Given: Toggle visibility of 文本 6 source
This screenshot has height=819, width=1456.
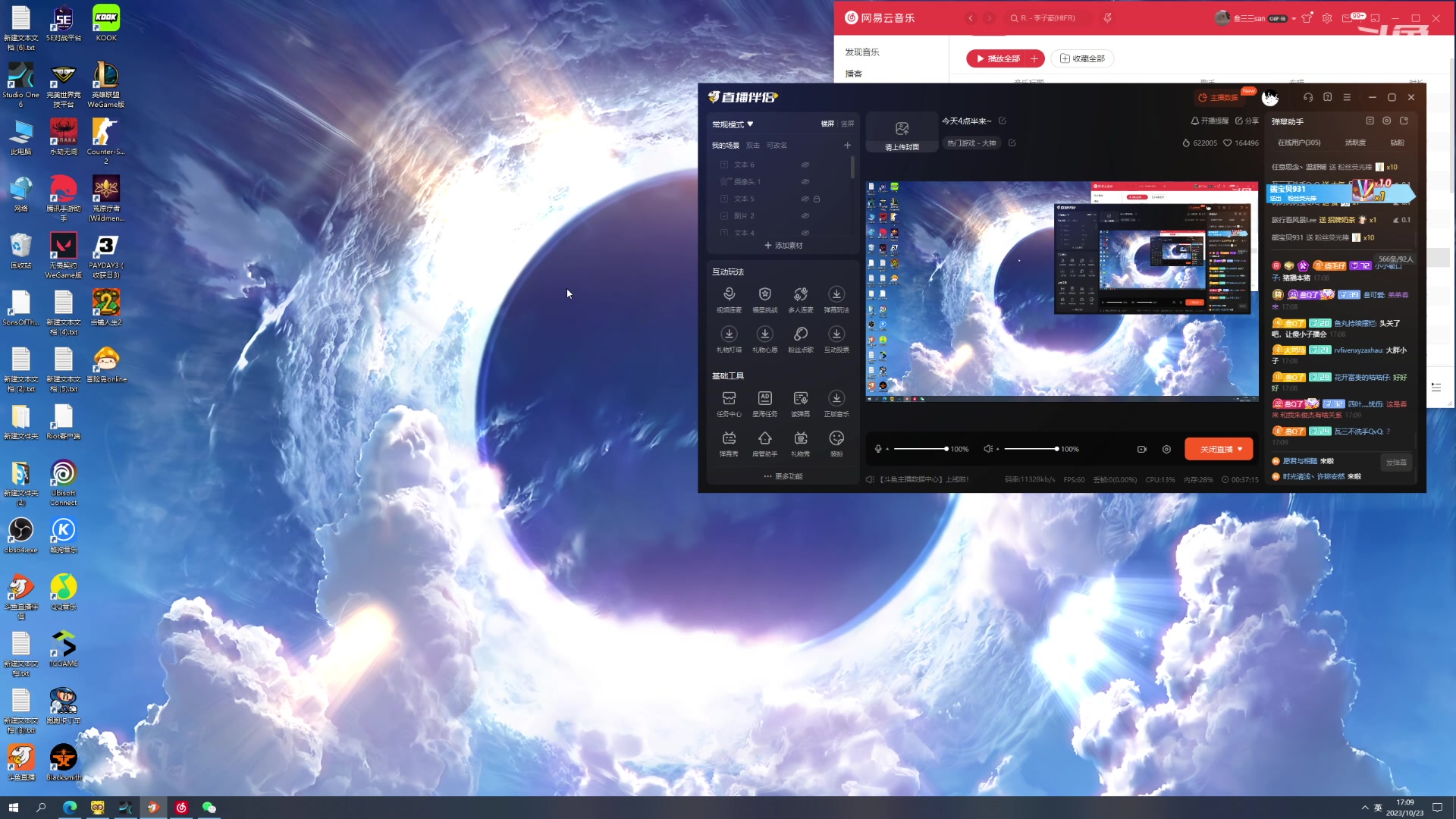Looking at the screenshot, I should 805,165.
